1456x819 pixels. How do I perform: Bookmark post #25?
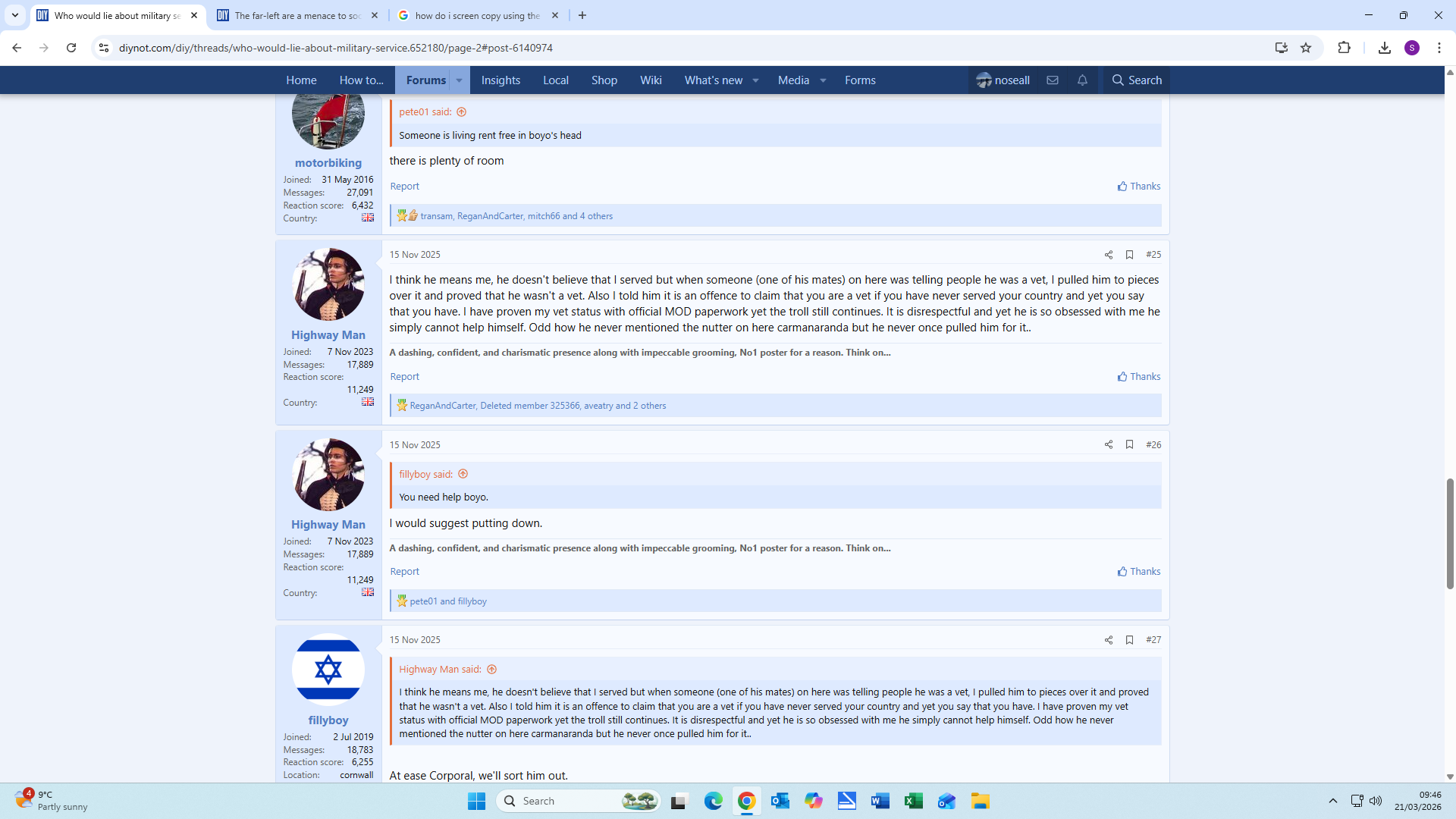point(1129,255)
